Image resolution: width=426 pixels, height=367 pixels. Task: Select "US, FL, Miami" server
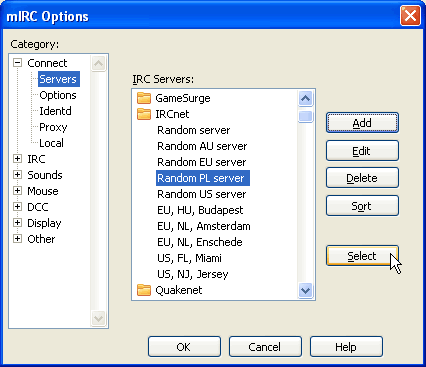(189, 258)
